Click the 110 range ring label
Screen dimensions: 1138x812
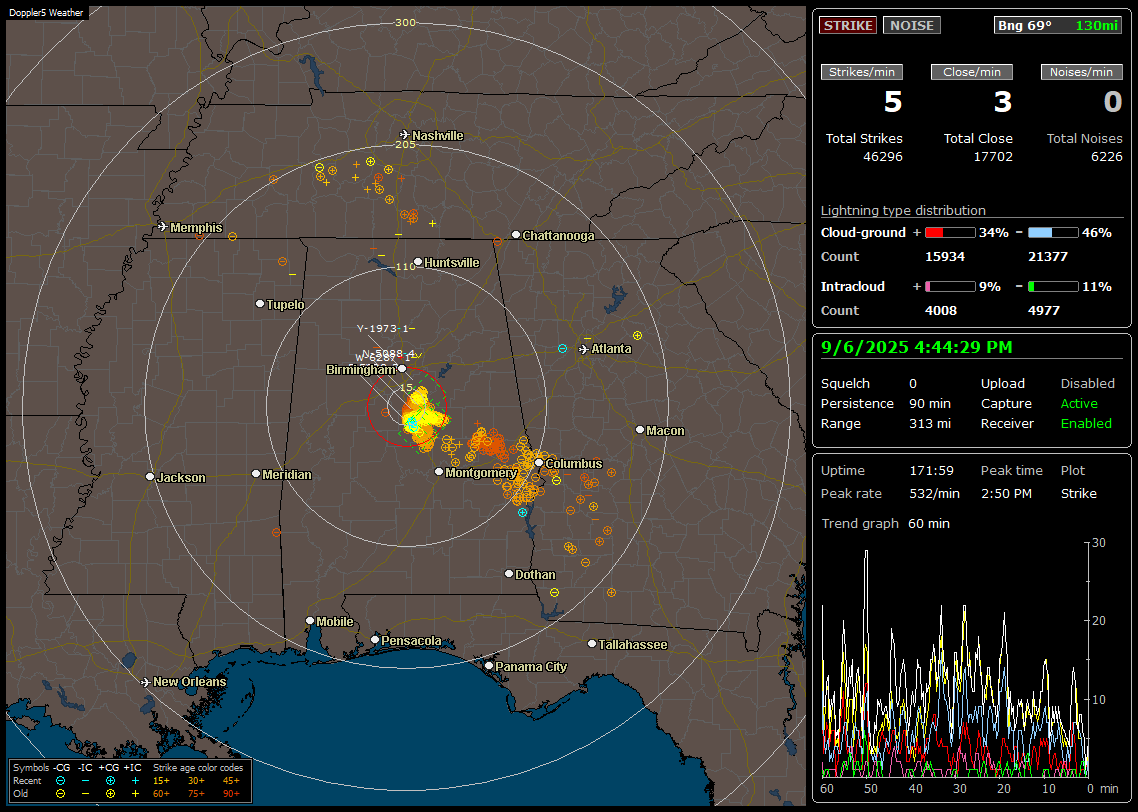[405, 266]
